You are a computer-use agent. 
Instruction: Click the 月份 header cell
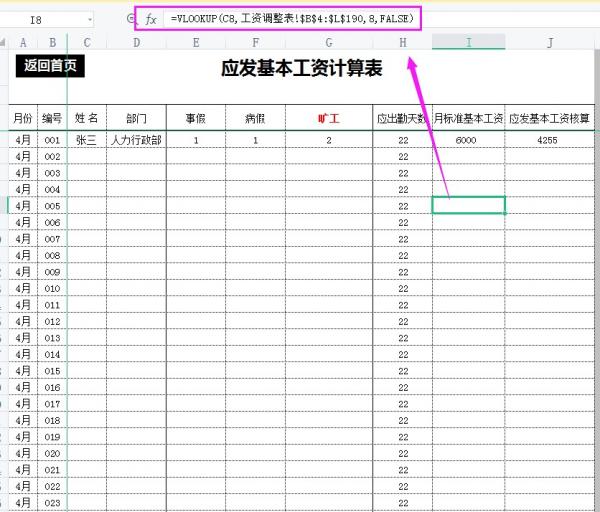point(23,118)
